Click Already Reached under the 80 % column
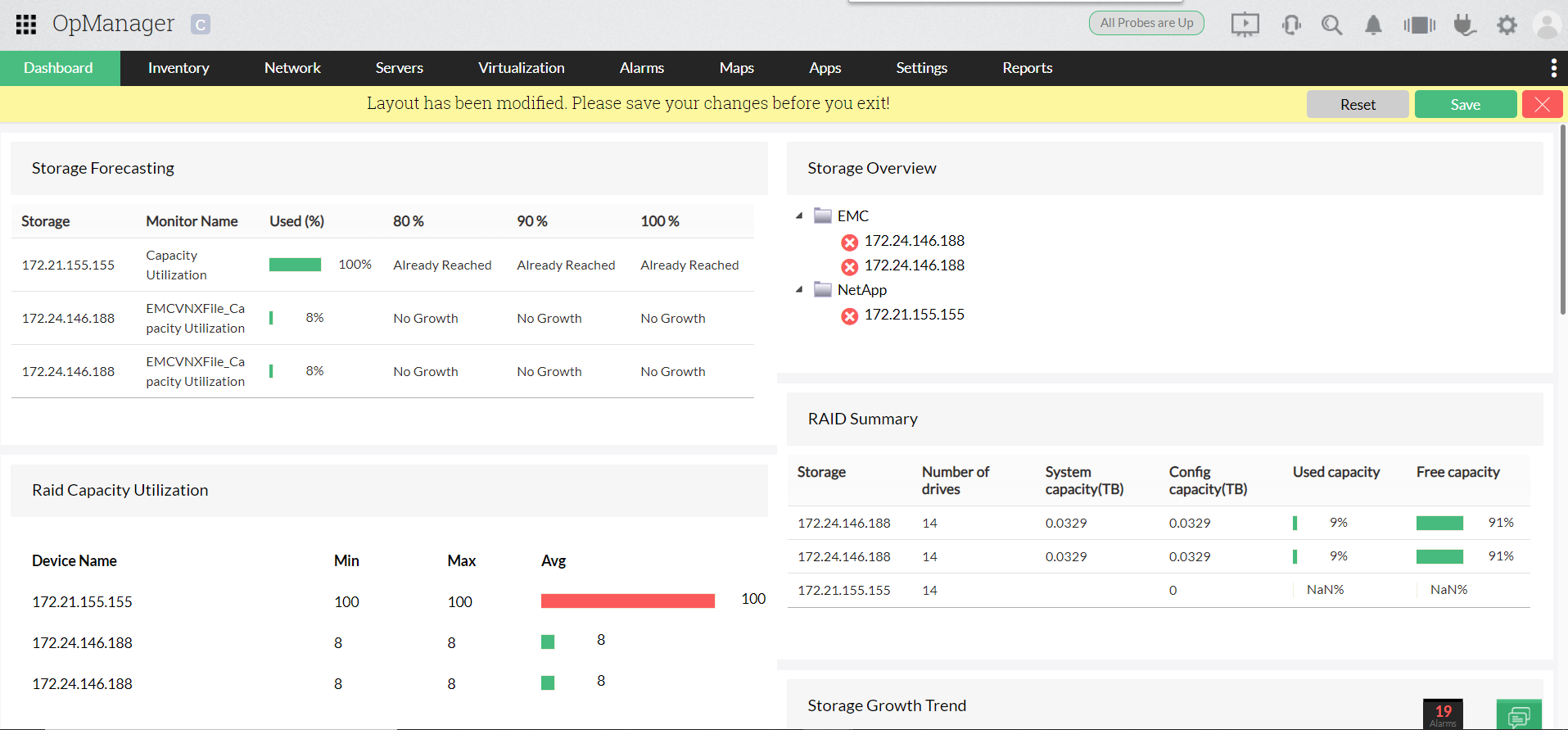This screenshot has width=1568, height=730. pyautogui.click(x=442, y=265)
